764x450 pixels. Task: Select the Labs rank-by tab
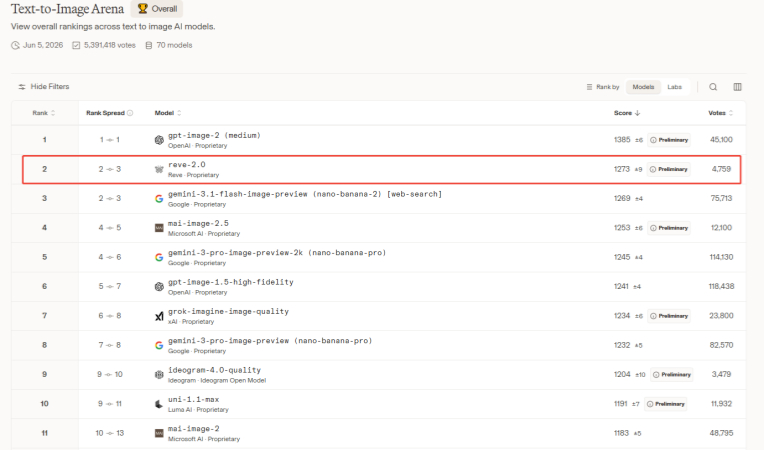click(674, 87)
